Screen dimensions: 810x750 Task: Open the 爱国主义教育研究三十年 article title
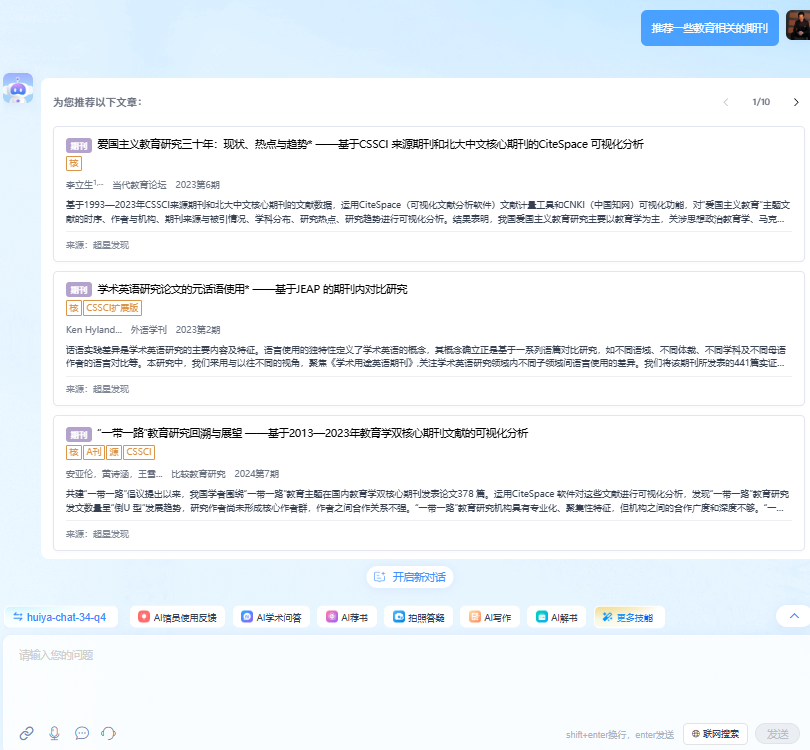pos(370,144)
